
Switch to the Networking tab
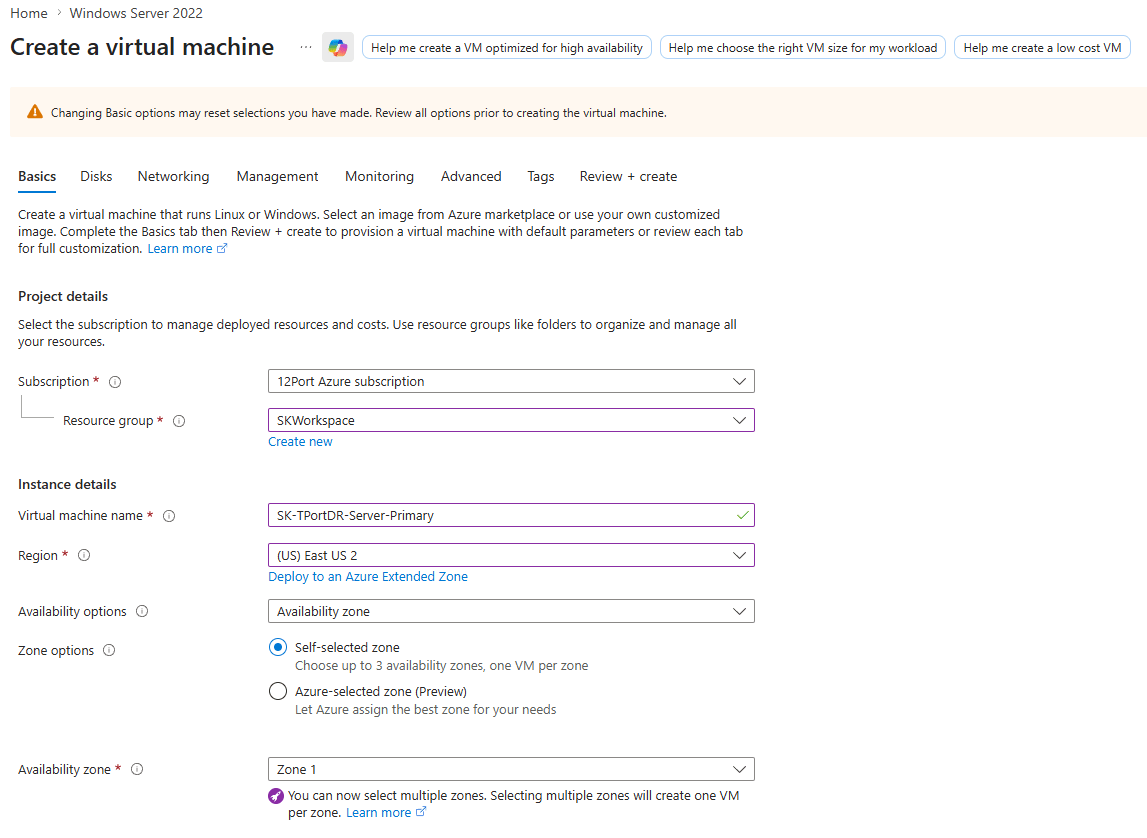(173, 177)
